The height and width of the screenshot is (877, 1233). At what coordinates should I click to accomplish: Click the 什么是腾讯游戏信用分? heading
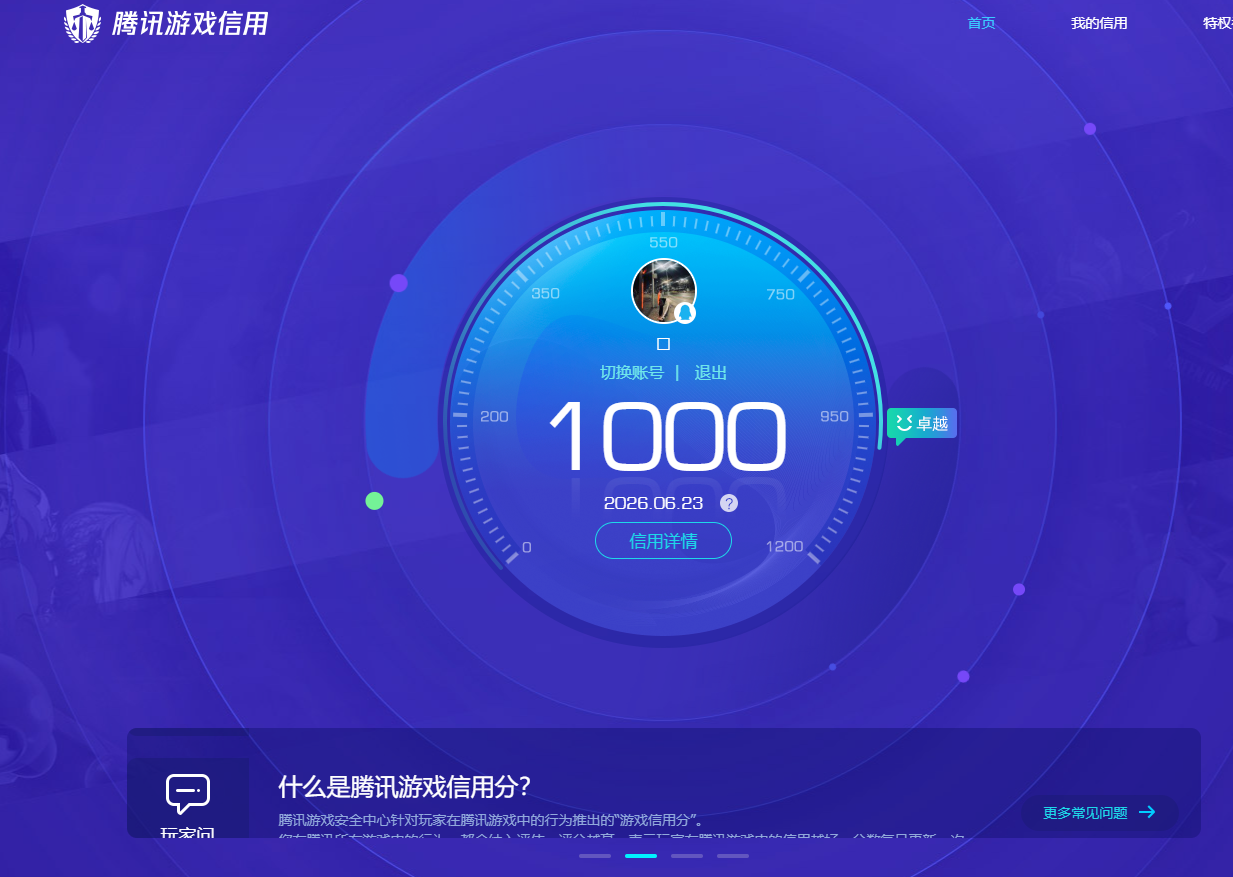404,786
